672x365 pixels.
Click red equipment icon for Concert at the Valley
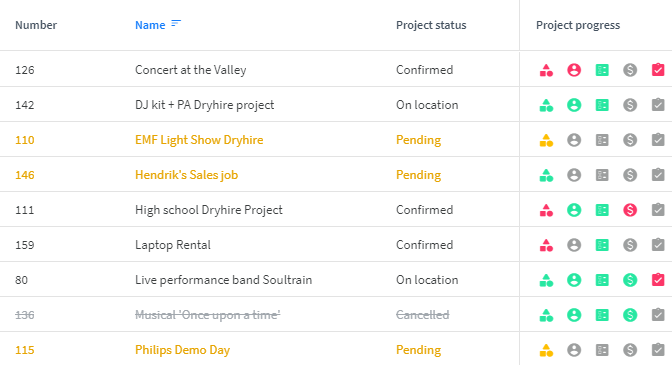pos(546,70)
